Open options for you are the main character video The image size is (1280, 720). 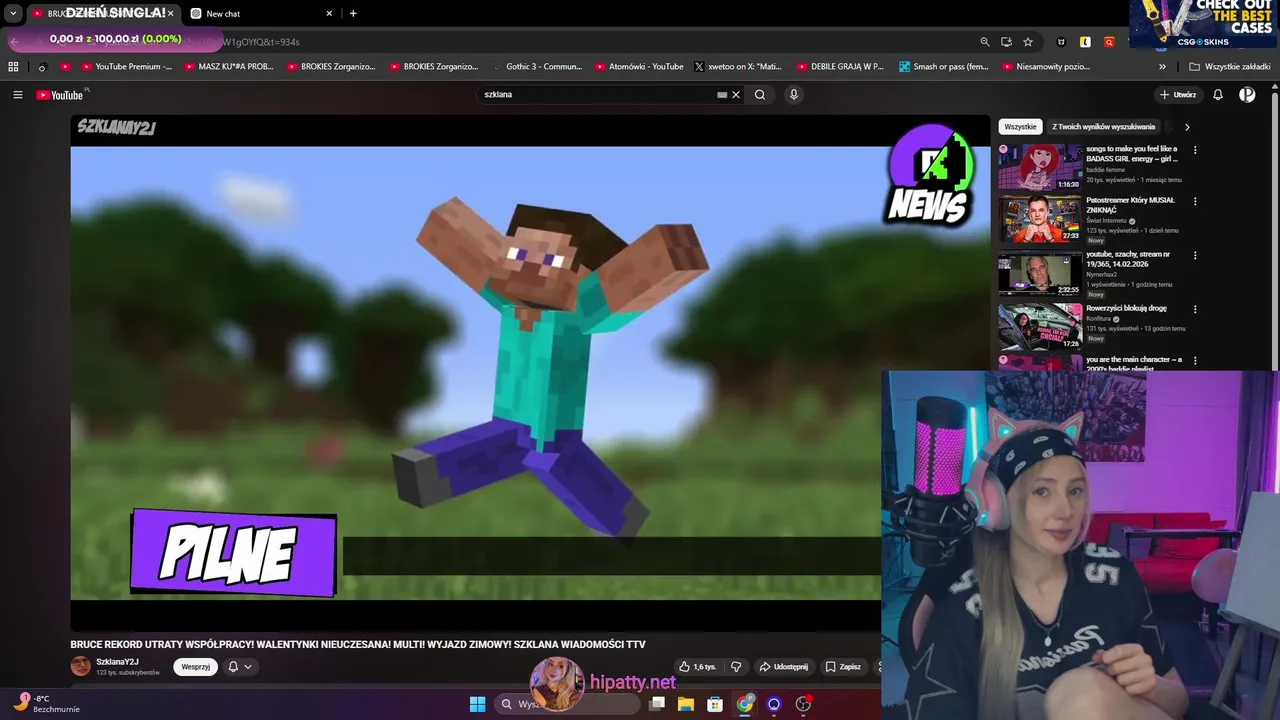tap(1195, 361)
